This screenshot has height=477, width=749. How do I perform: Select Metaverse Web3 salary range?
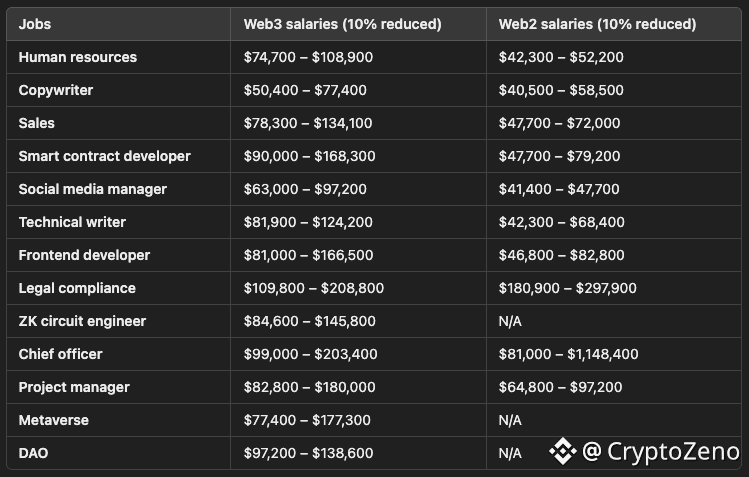pyautogui.click(x=307, y=420)
